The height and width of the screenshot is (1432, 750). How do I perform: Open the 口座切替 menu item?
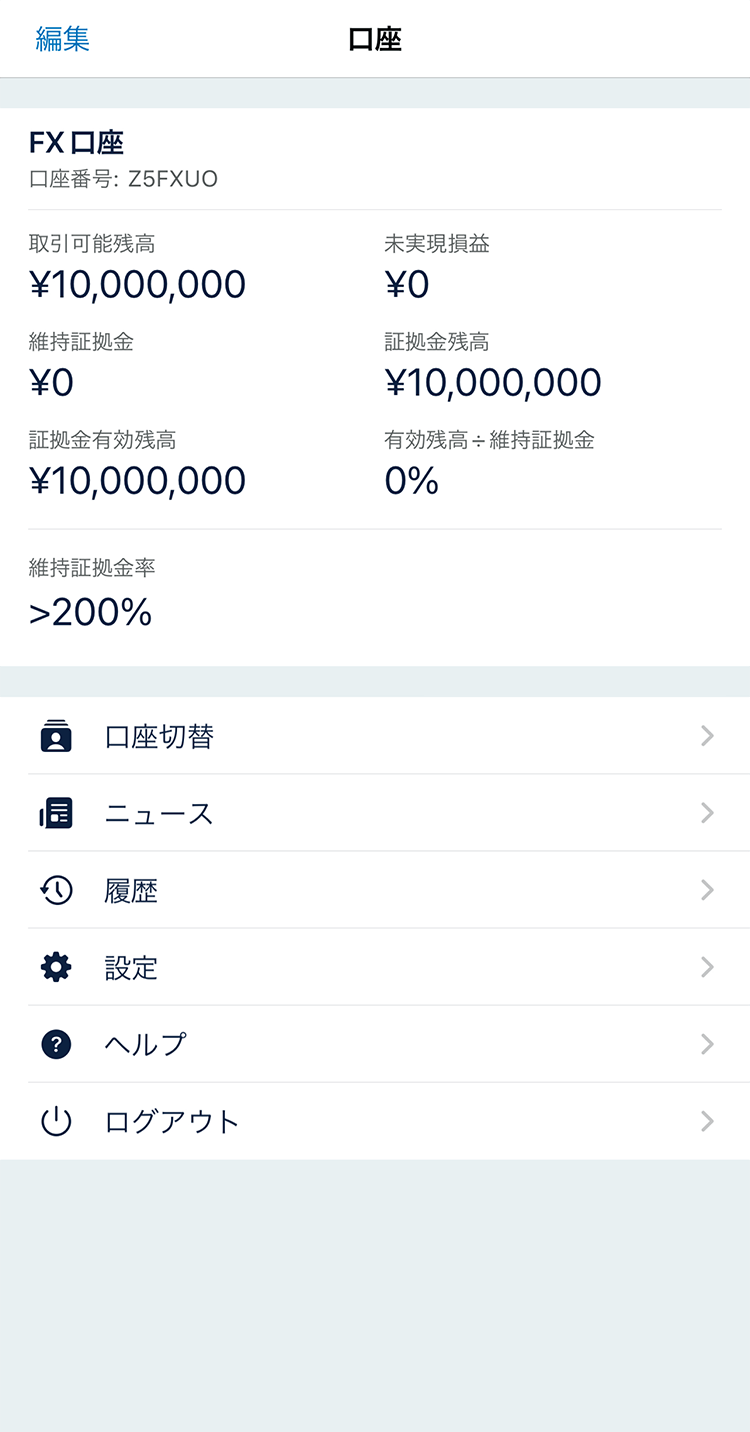[x=159, y=737]
